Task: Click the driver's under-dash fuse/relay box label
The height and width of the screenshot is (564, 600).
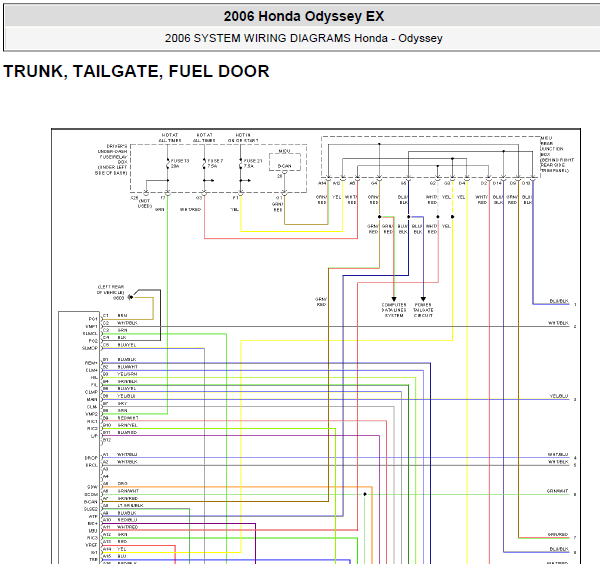Action: coord(112,160)
